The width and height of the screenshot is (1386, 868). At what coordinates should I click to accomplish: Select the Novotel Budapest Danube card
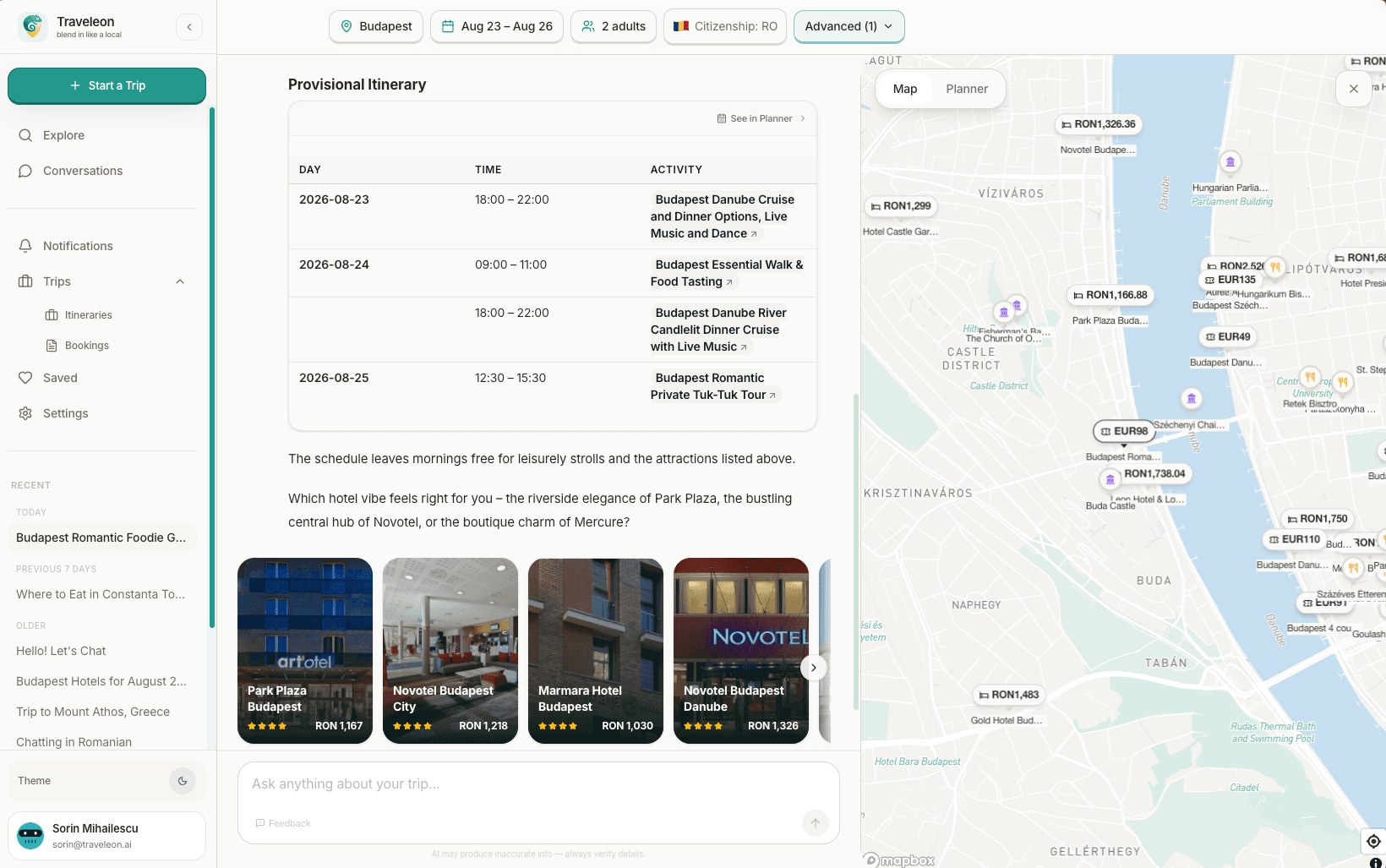[x=741, y=651]
